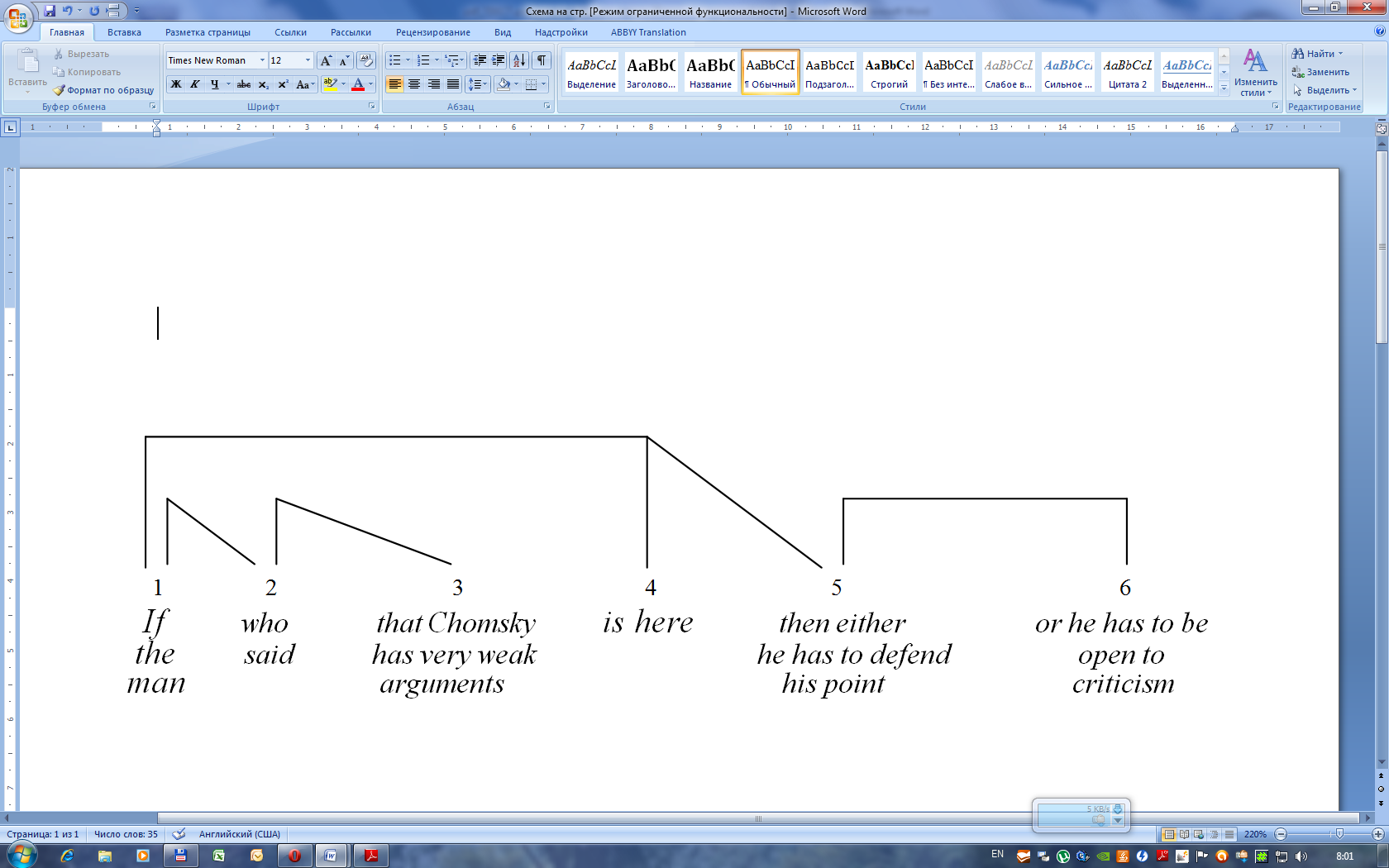Click Format Painter (Формат по образцу)
Screen dimensions: 1389x868
pyautogui.click(x=104, y=90)
